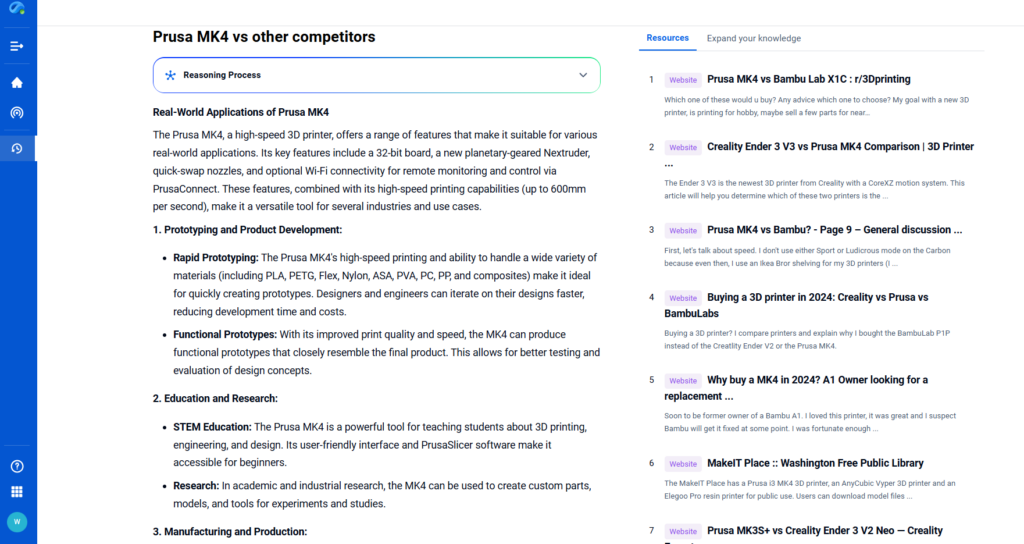Open the apps grid icon
Screen dimensions: 1024x544
17,492
